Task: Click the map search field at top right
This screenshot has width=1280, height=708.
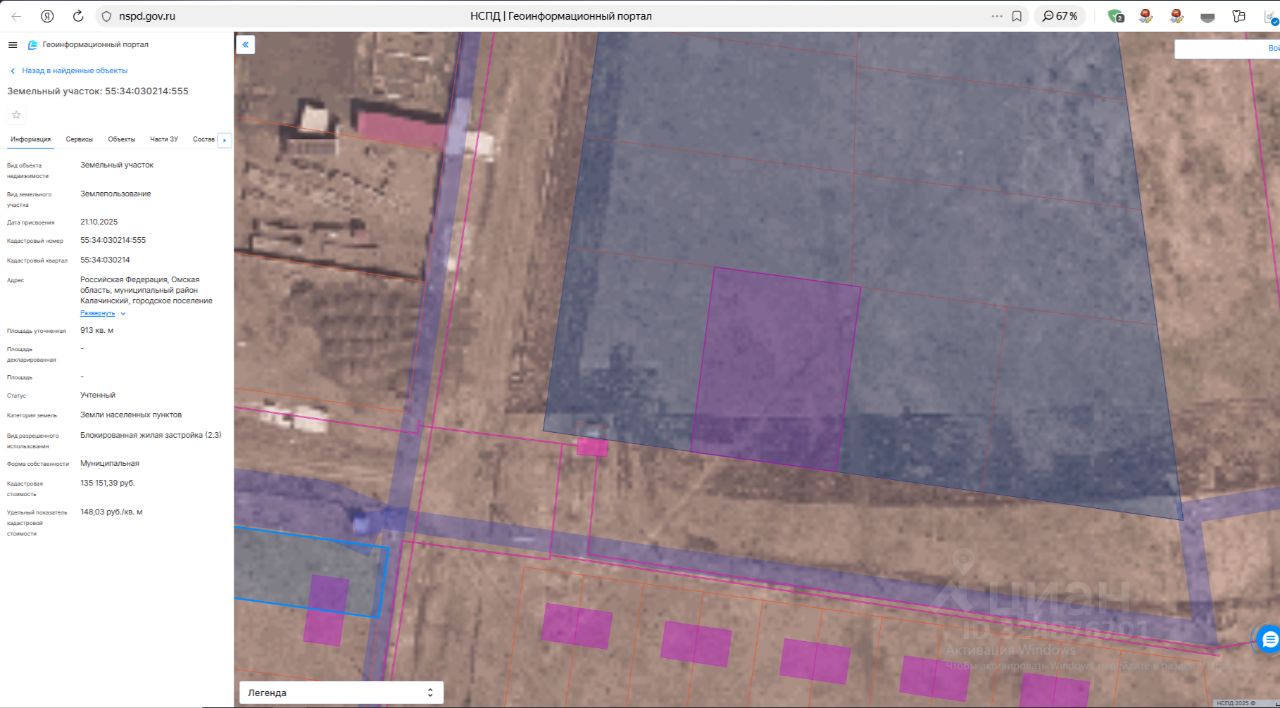Action: pyautogui.click(x=1227, y=48)
